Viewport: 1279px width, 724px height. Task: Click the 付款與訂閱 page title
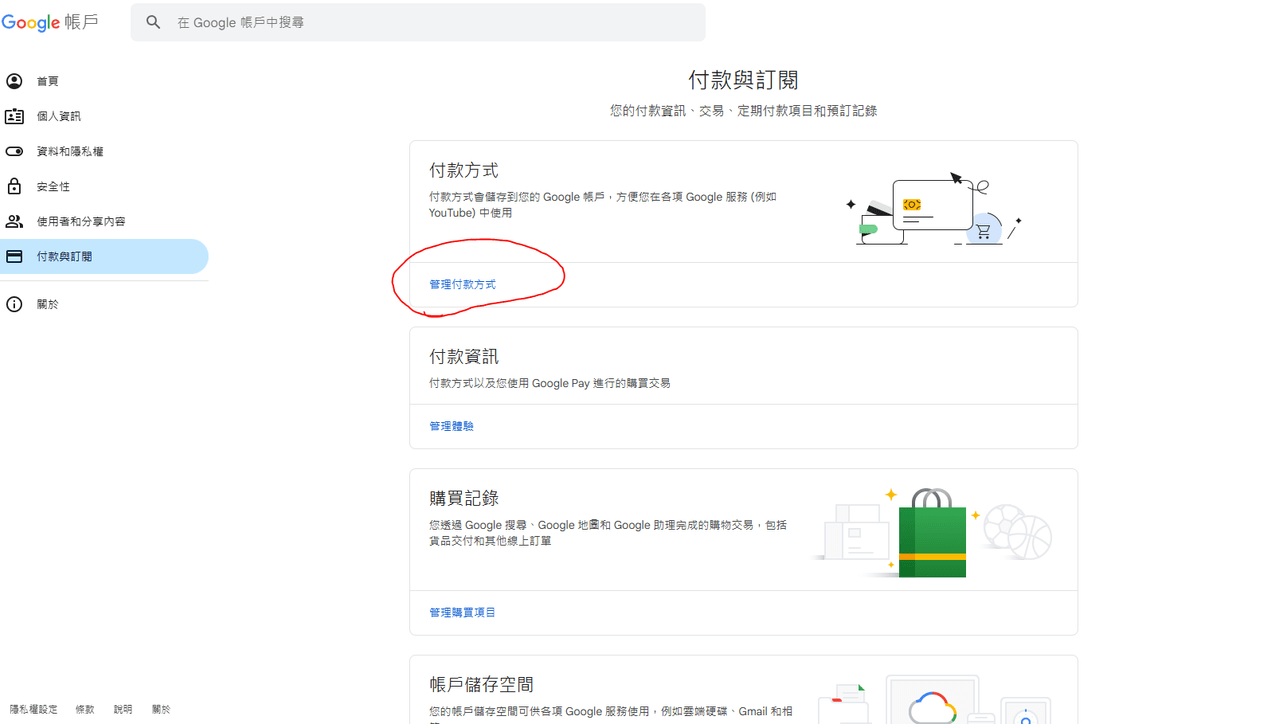click(x=743, y=80)
